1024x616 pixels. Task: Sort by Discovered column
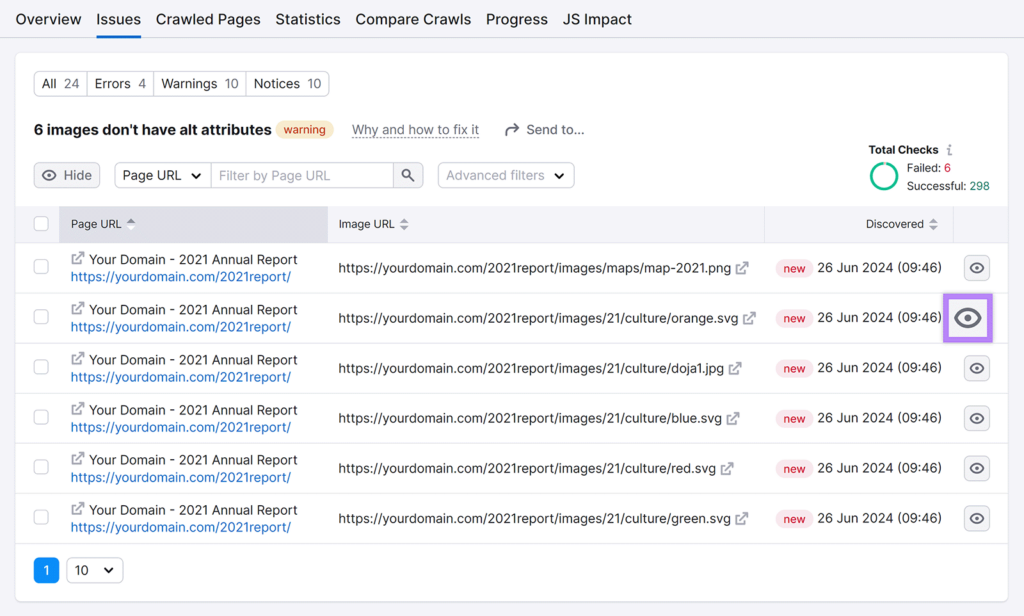[x=902, y=224]
